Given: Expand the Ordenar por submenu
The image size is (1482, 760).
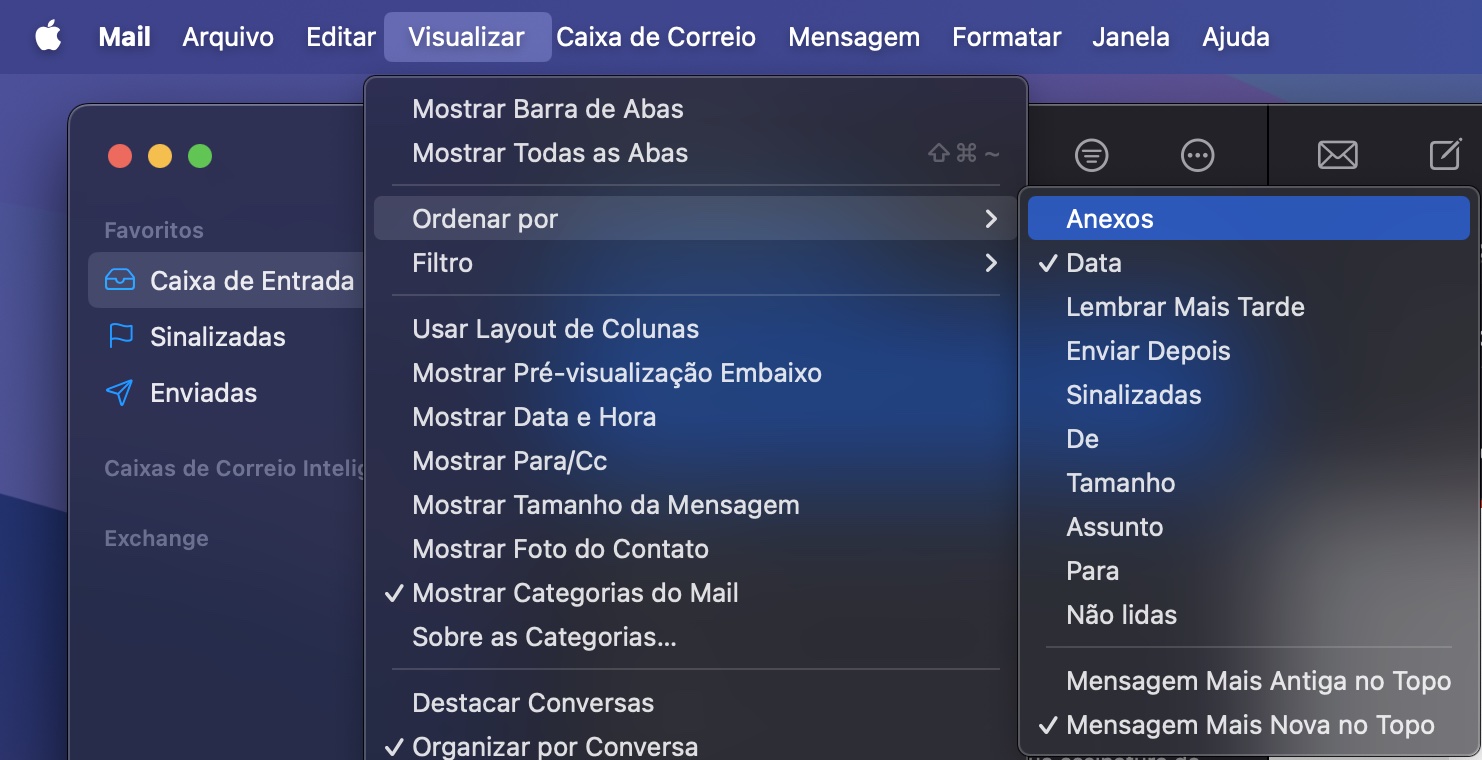Looking at the screenshot, I should coord(486,218).
